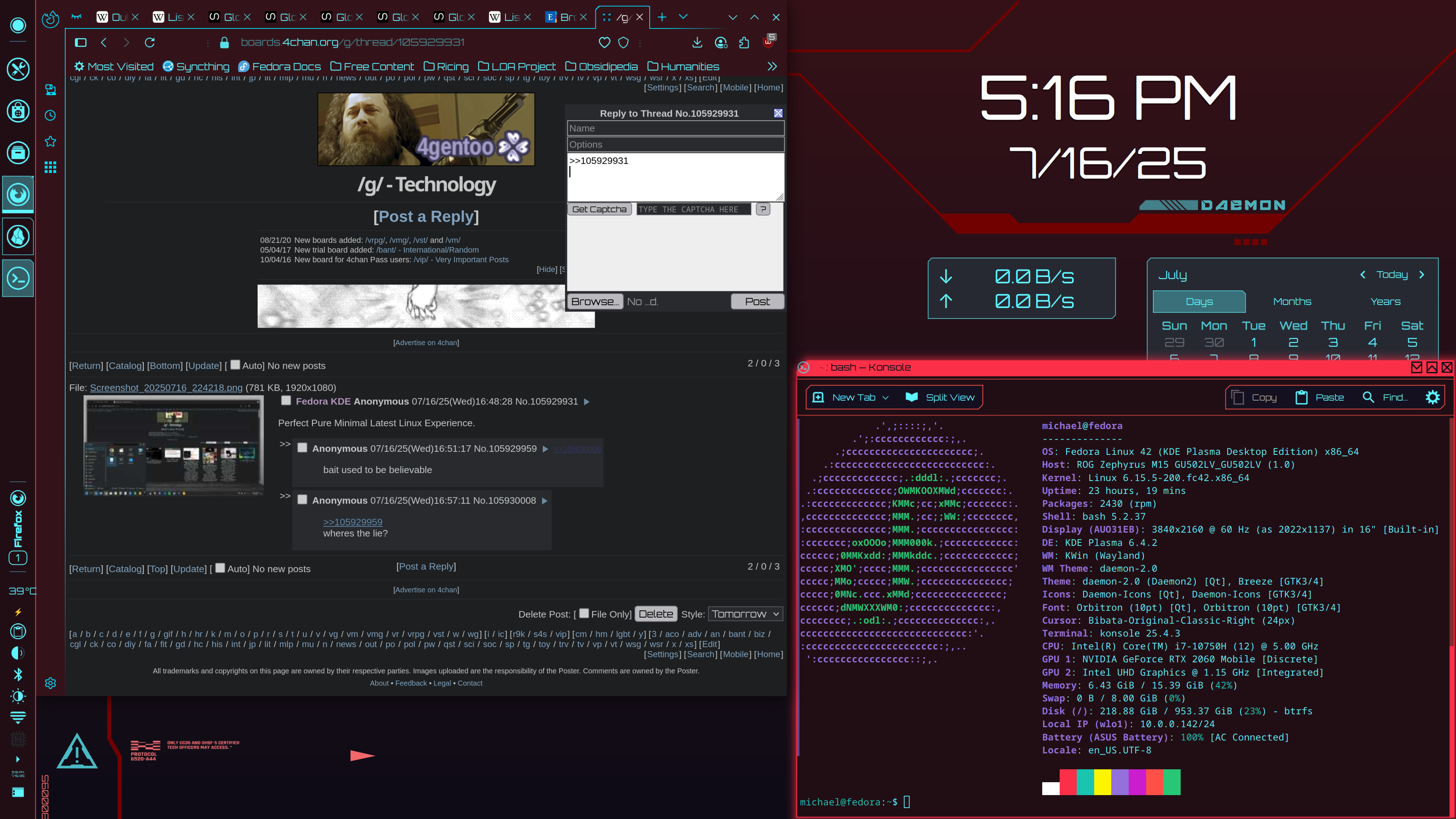Open the clipboard tray icon
1456x819 pixels.
tap(18, 631)
